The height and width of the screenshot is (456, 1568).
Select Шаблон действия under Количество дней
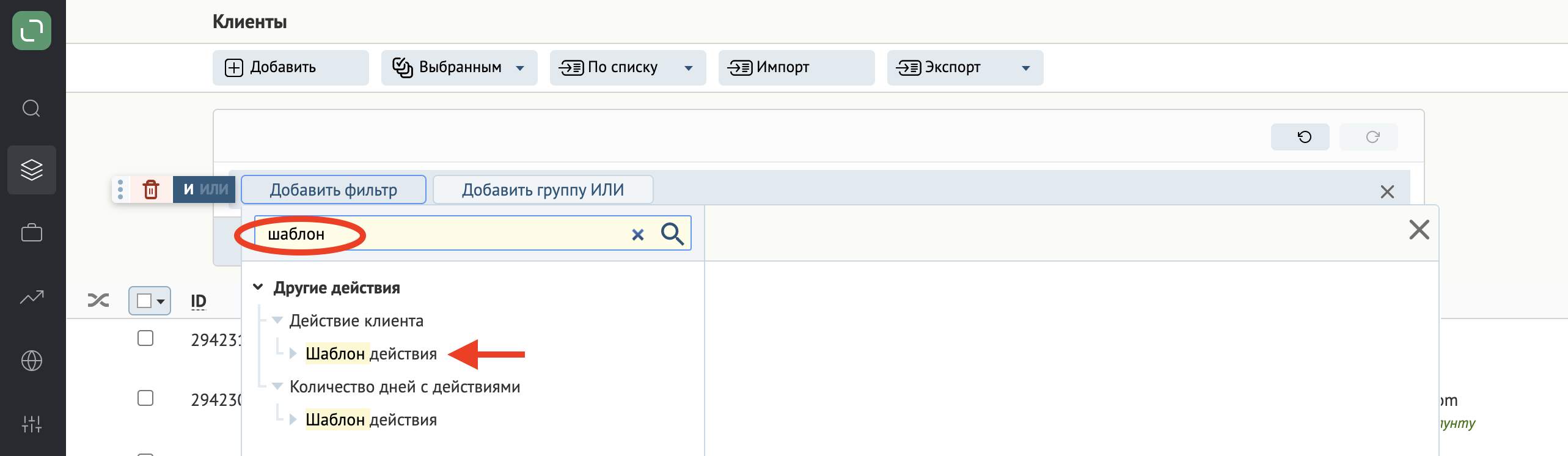coord(371,420)
